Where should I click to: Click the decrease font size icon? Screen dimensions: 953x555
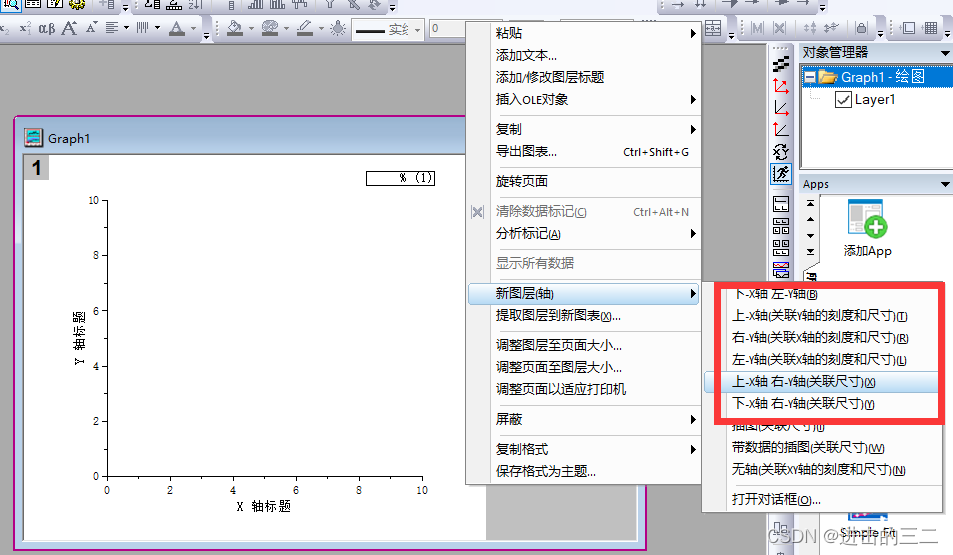tap(91, 28)
